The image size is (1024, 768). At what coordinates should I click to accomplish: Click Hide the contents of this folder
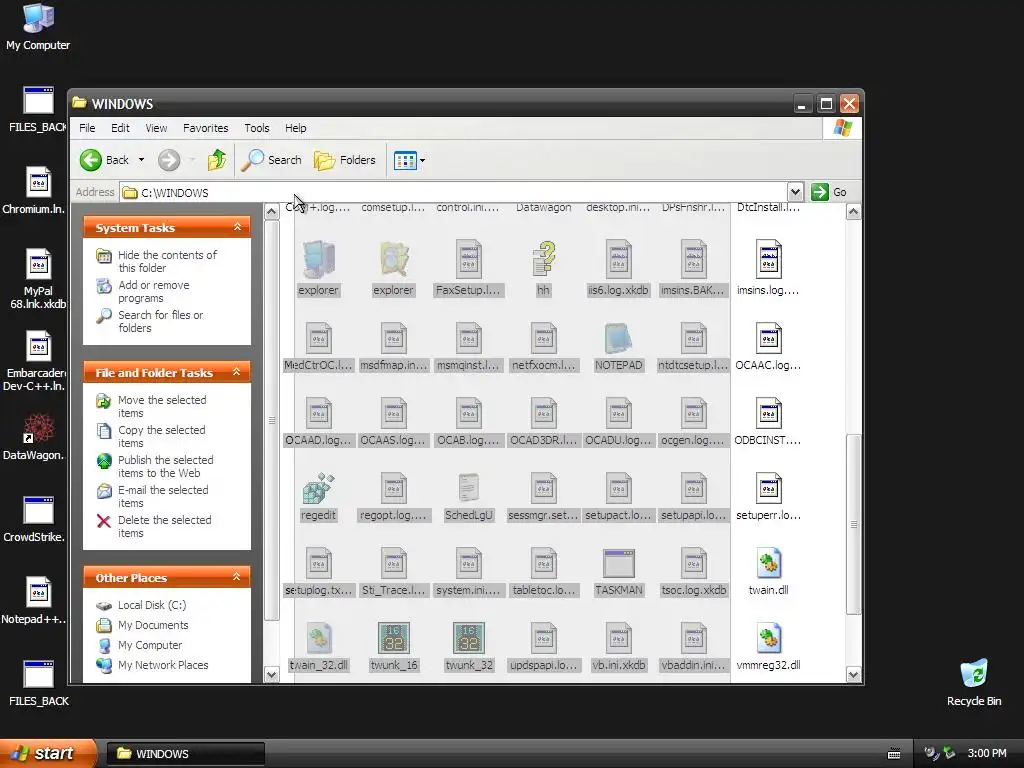pyautogui.click(x=167, y=261)
